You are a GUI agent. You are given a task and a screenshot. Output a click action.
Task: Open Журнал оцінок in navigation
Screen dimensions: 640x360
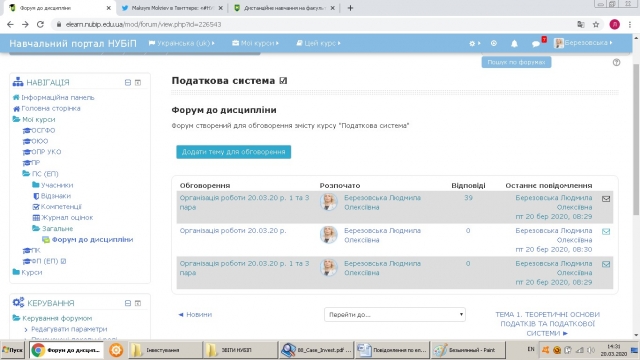tap(67, 218)
